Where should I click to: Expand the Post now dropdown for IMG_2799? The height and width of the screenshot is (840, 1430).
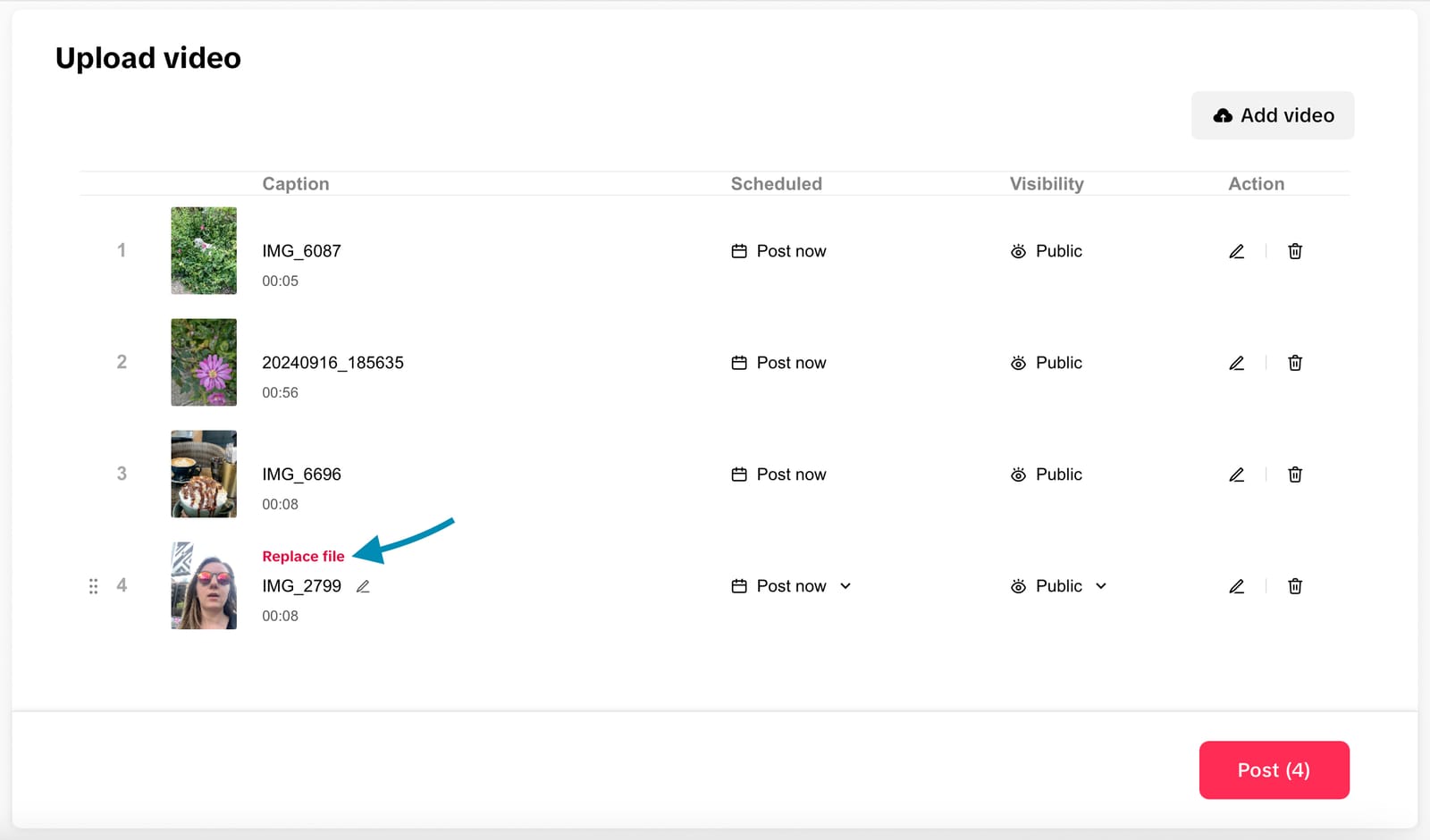pos(845,587)
